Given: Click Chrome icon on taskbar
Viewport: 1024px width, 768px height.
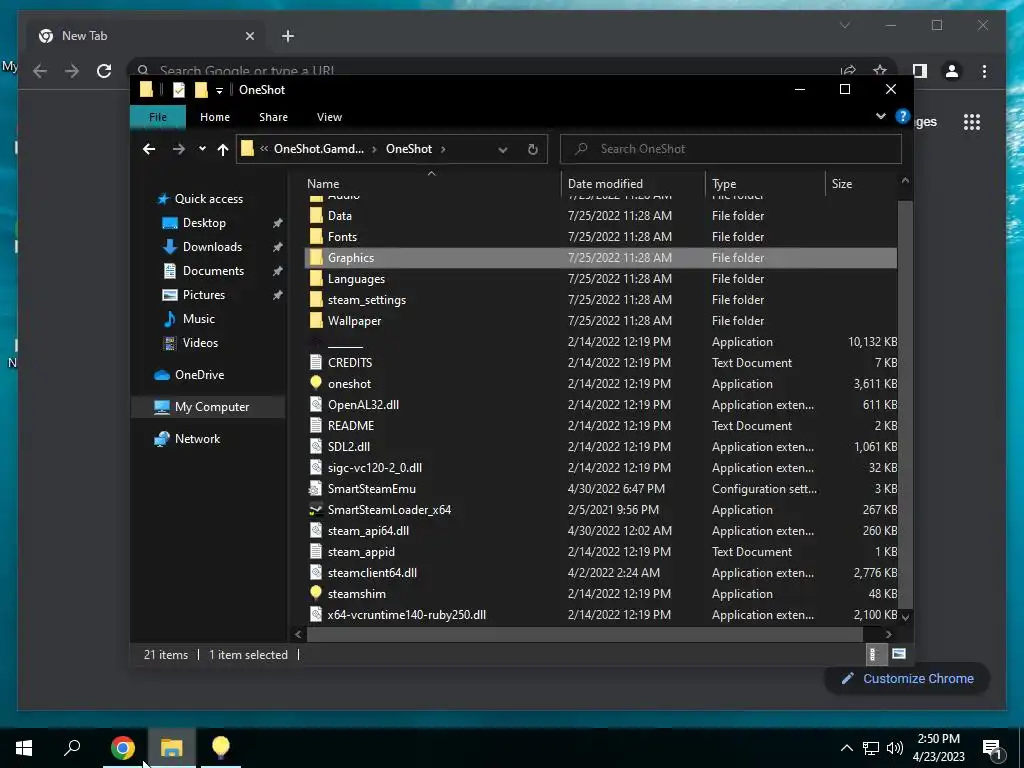Looking at the screenshot, I should pyautogui.click(x=122, y=748).
